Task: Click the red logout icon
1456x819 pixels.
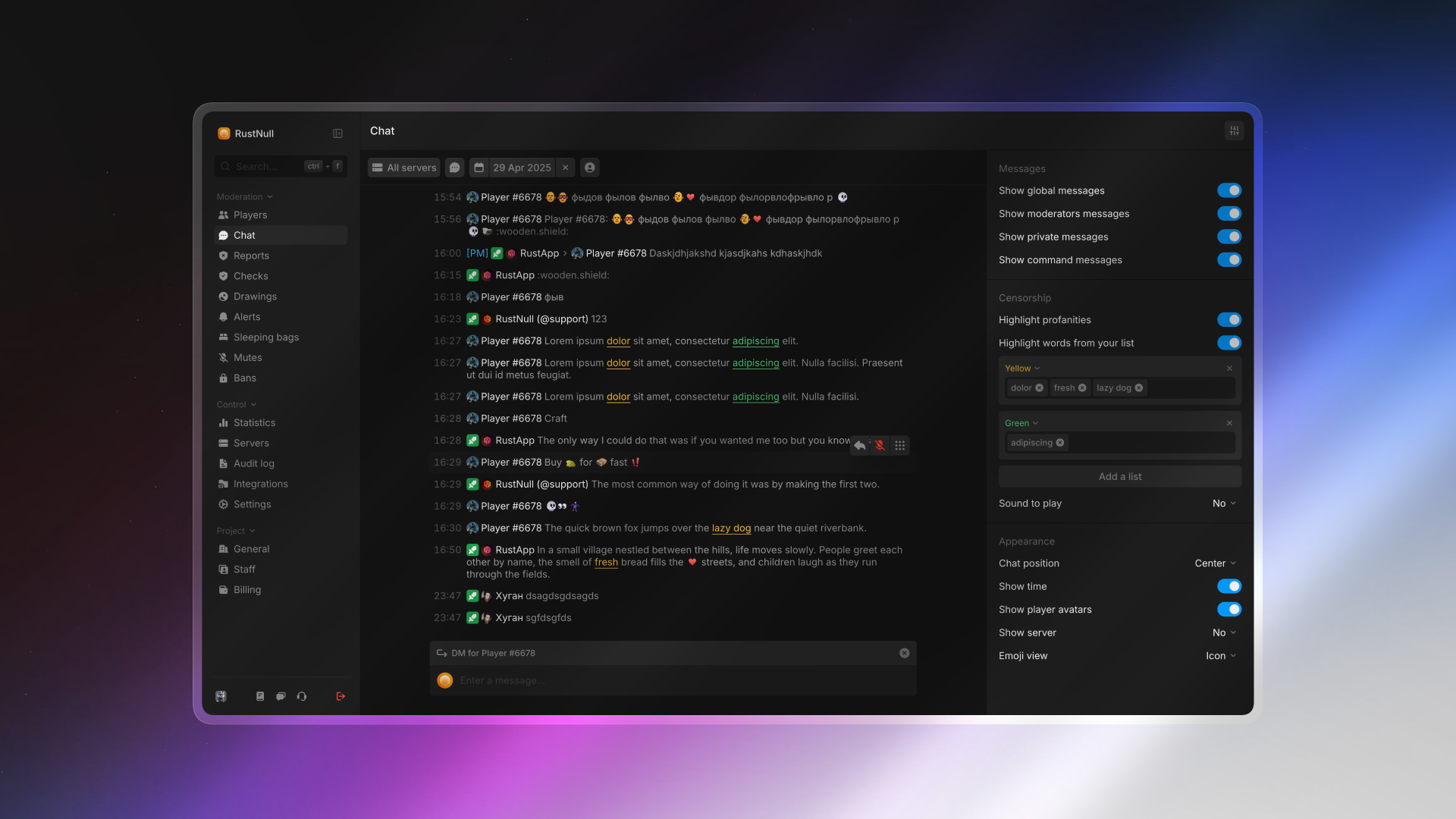Action: click(x=340, y=696)
